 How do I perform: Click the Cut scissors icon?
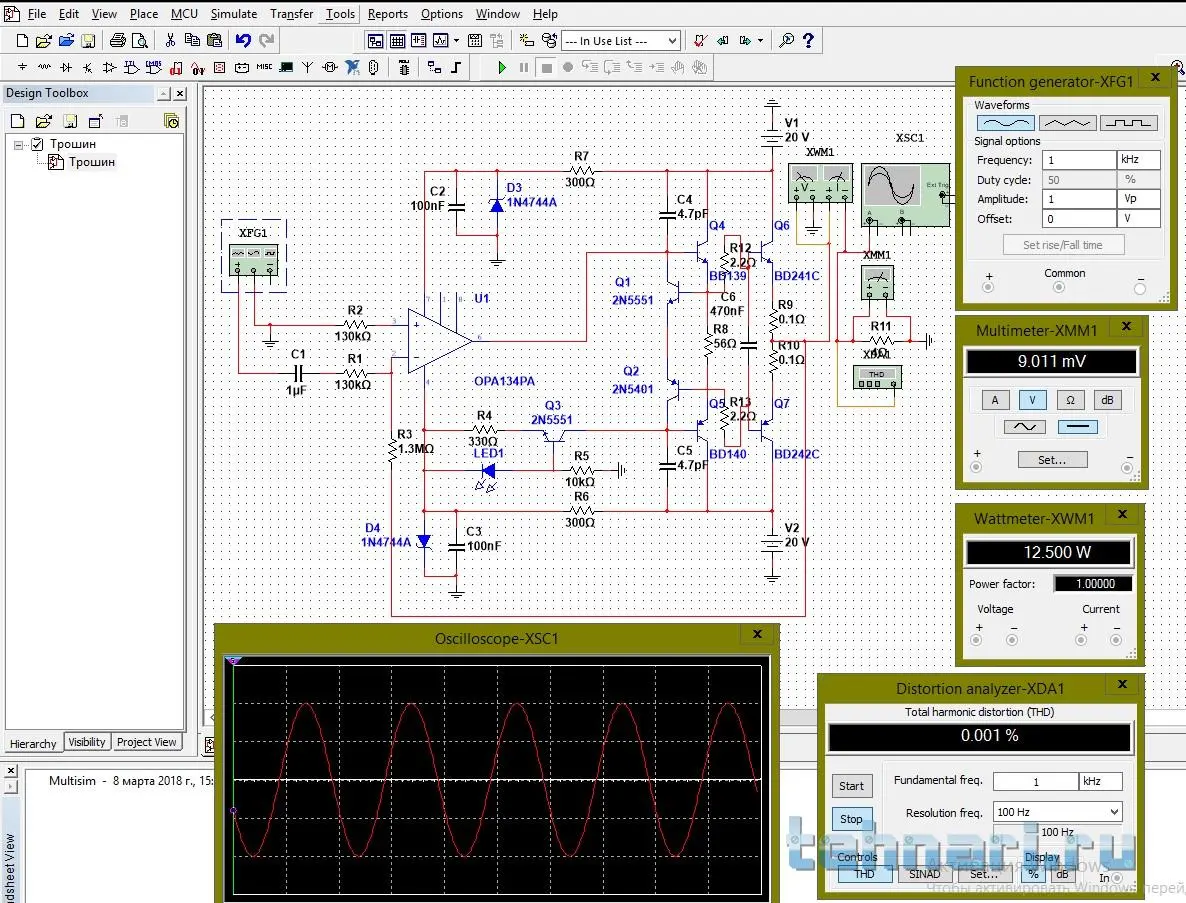[x=170, y=41]
